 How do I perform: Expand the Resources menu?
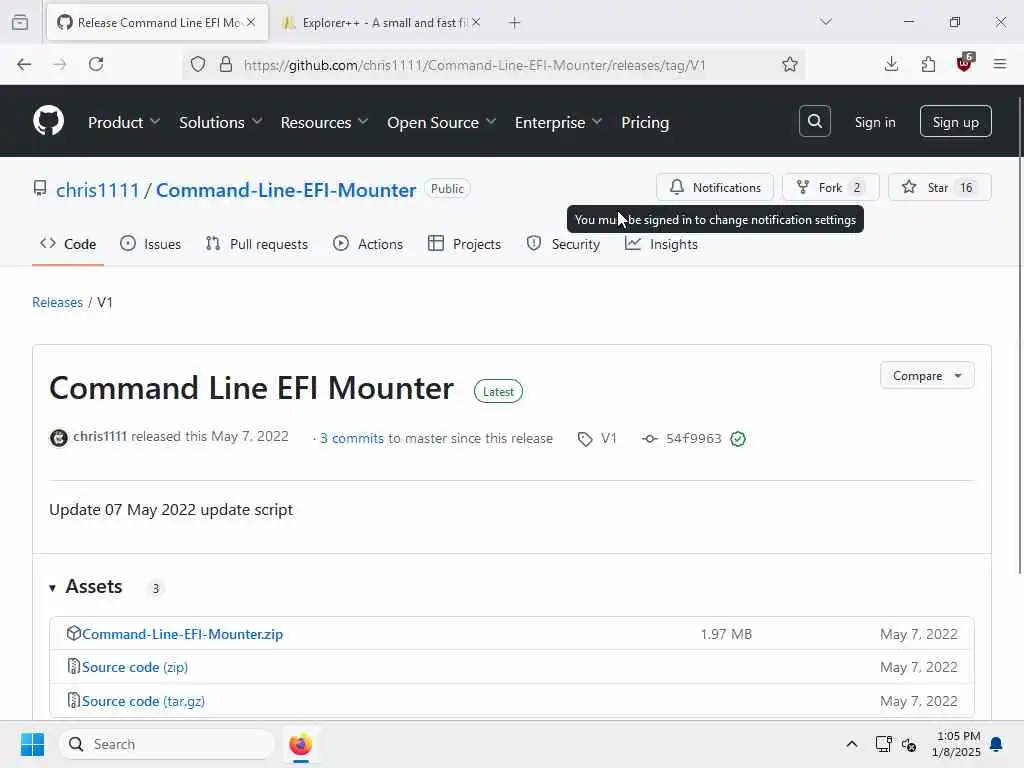(x=325, y=122)
